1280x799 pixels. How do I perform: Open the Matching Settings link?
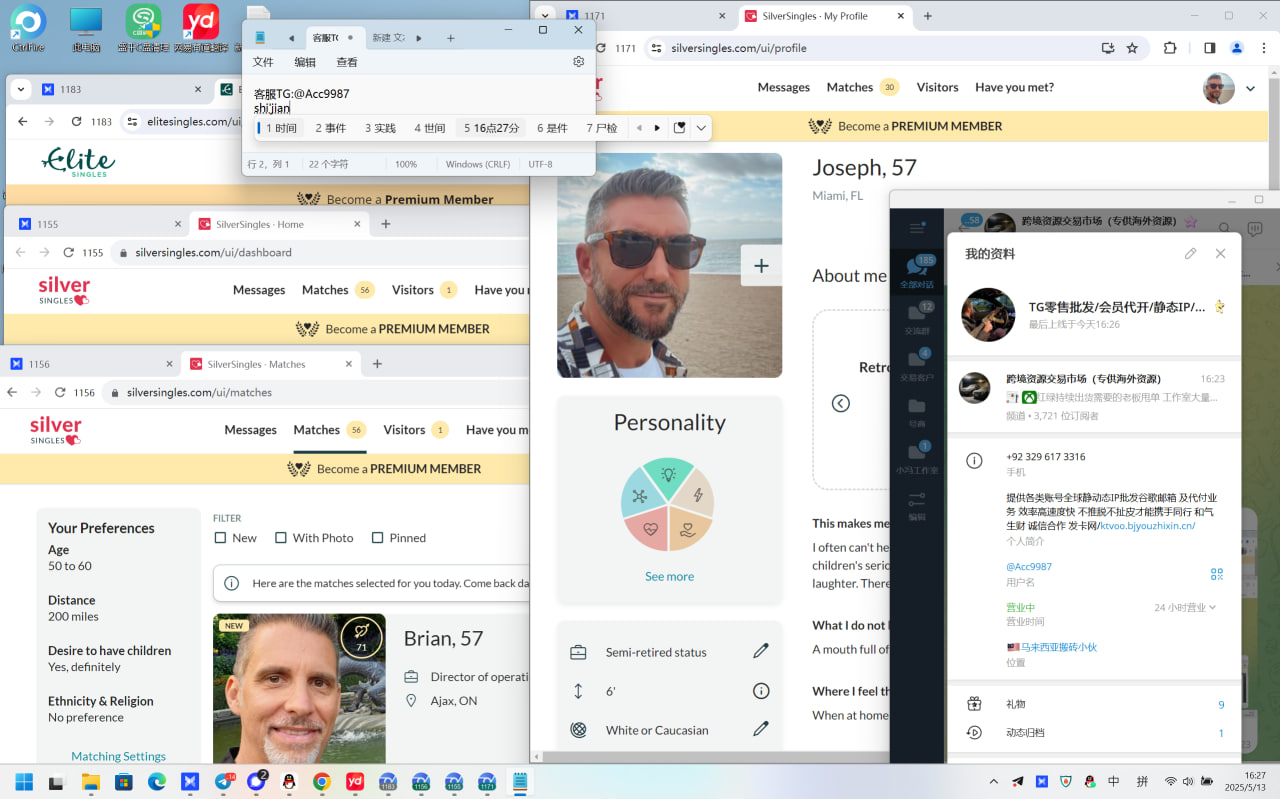coord(118,756)
